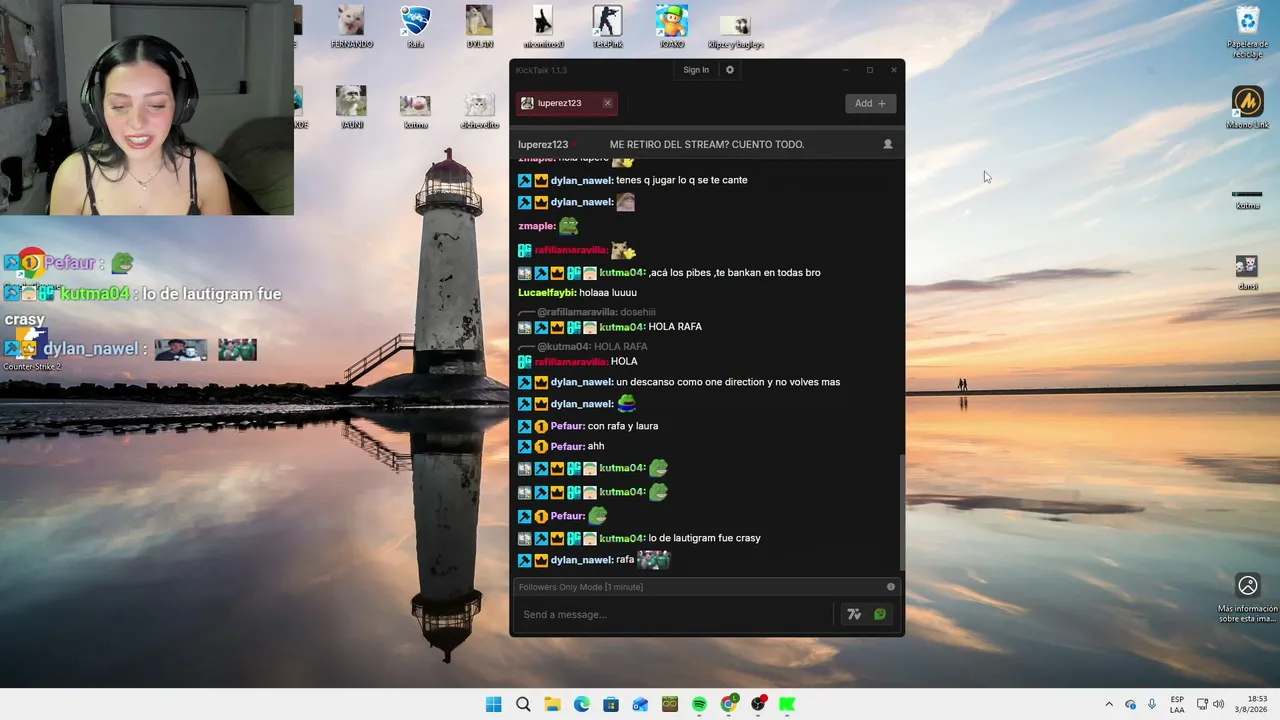Click the 'tenes q jugar' message
Viewport: 1280px width, 720px height.
pyautogui.click(x=682, y=180)
